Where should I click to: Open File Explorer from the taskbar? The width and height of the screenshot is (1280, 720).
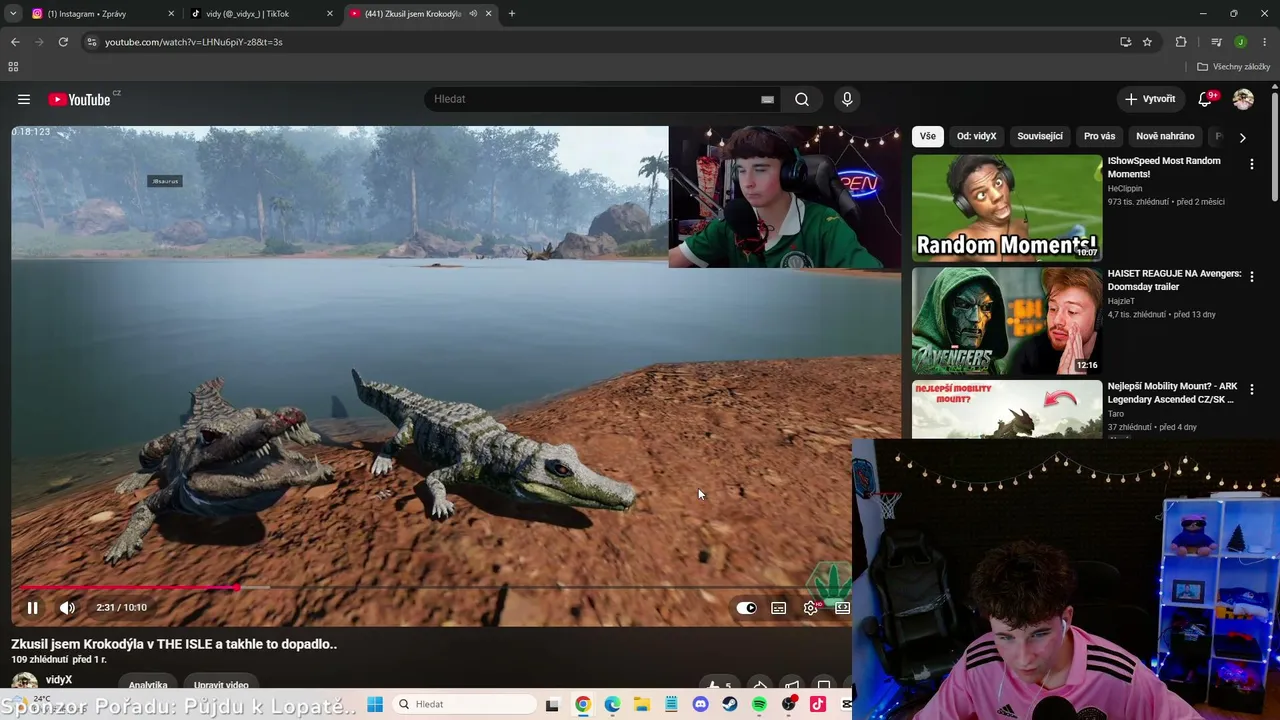click(641, 704)
